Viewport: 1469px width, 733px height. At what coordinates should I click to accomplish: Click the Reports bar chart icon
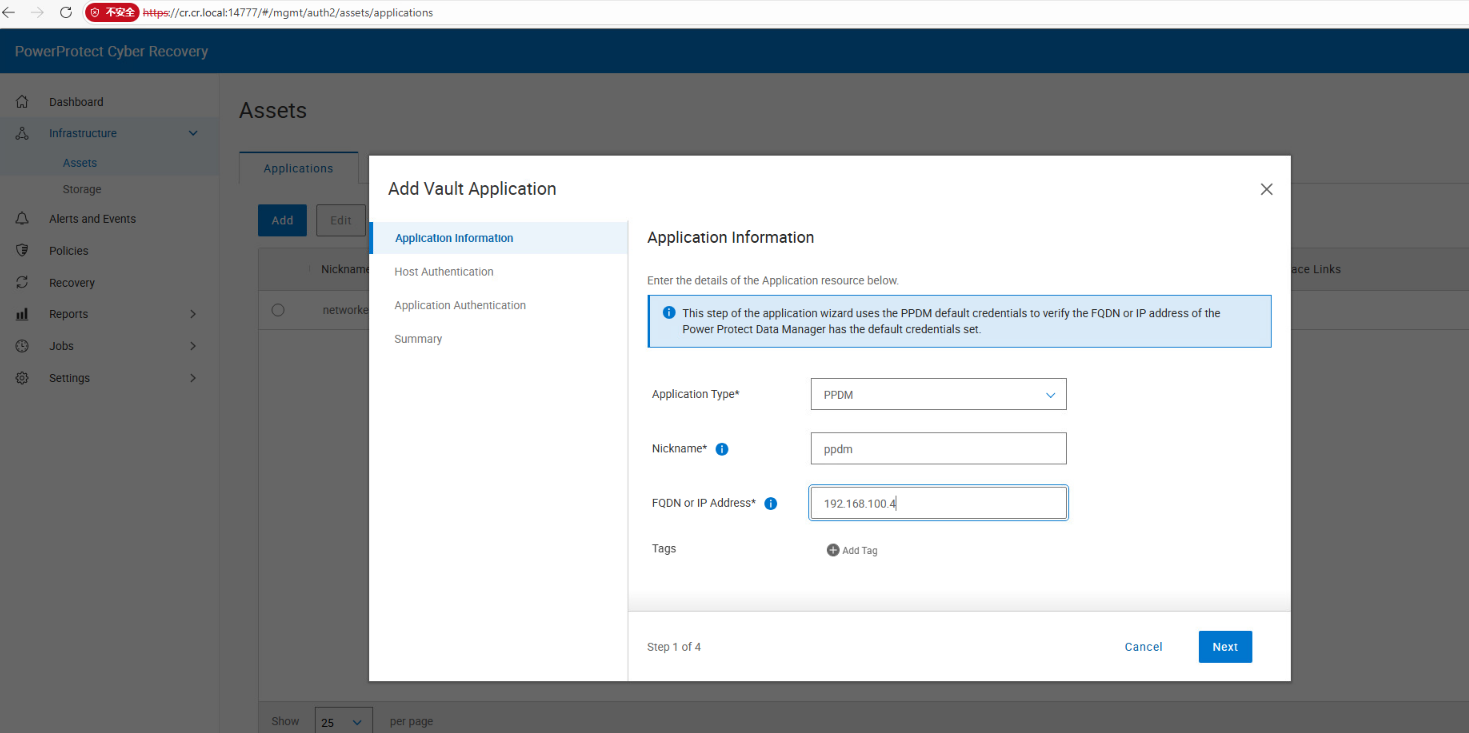[22, 314]
